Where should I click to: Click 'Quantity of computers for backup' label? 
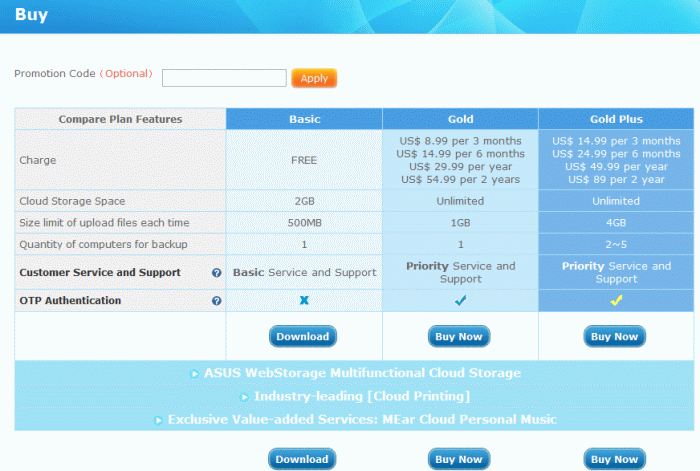[x=103, y=245]
